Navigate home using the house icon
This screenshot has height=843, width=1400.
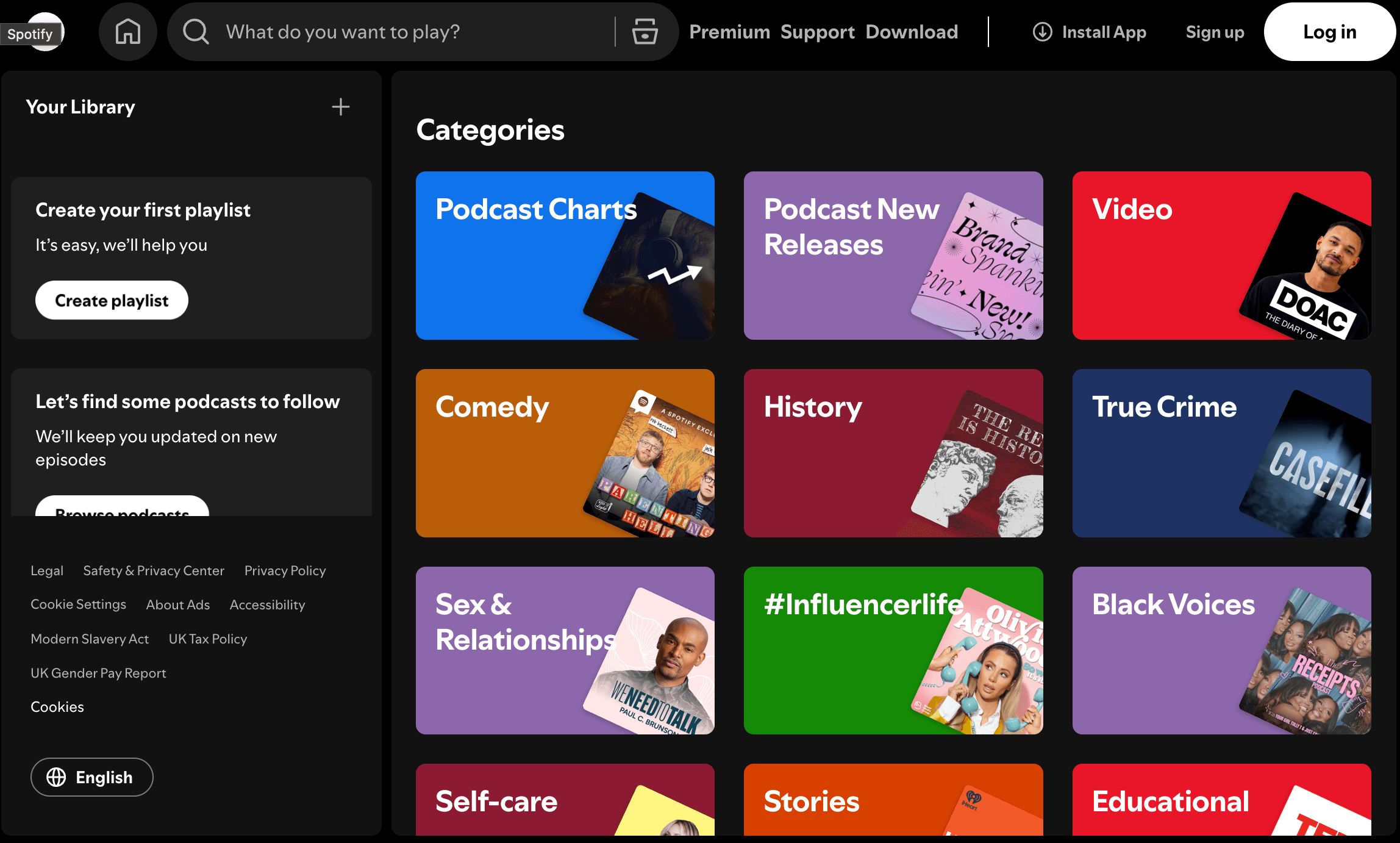(x=128, y=32)
